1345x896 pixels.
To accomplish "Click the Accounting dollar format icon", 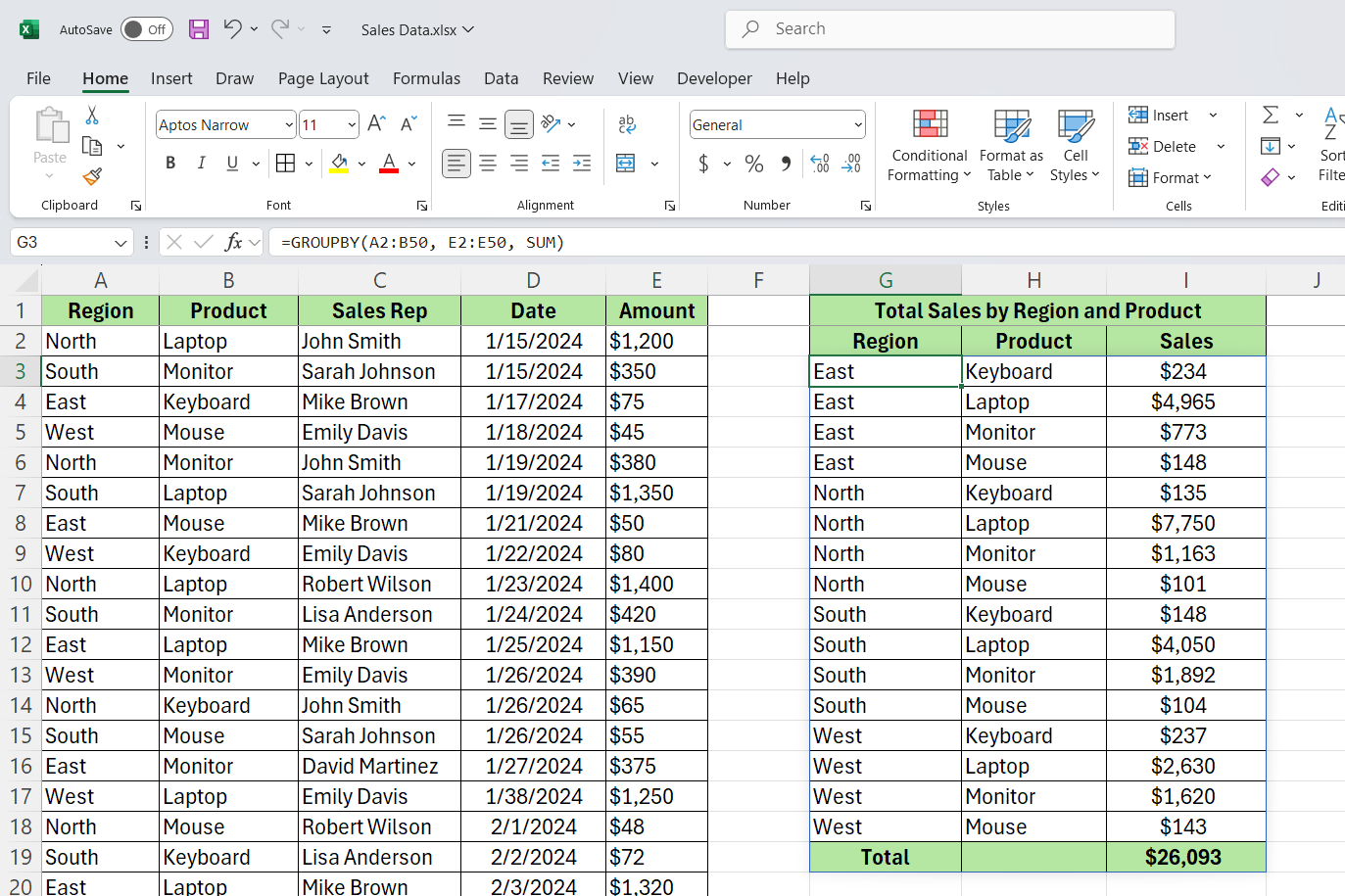I will (x=703, y=164).
